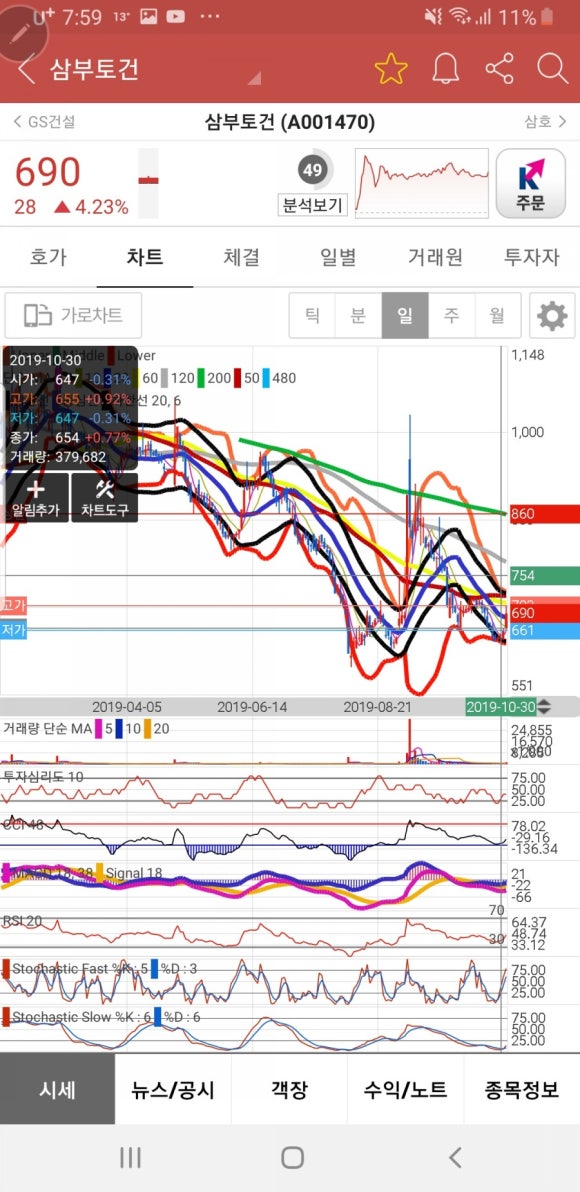Tap the 고가 high price marker

(14, 606)
